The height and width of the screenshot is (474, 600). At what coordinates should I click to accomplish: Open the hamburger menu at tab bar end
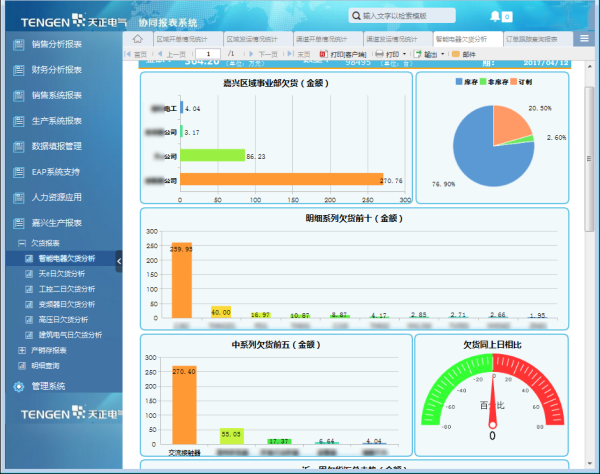[584, 38]
